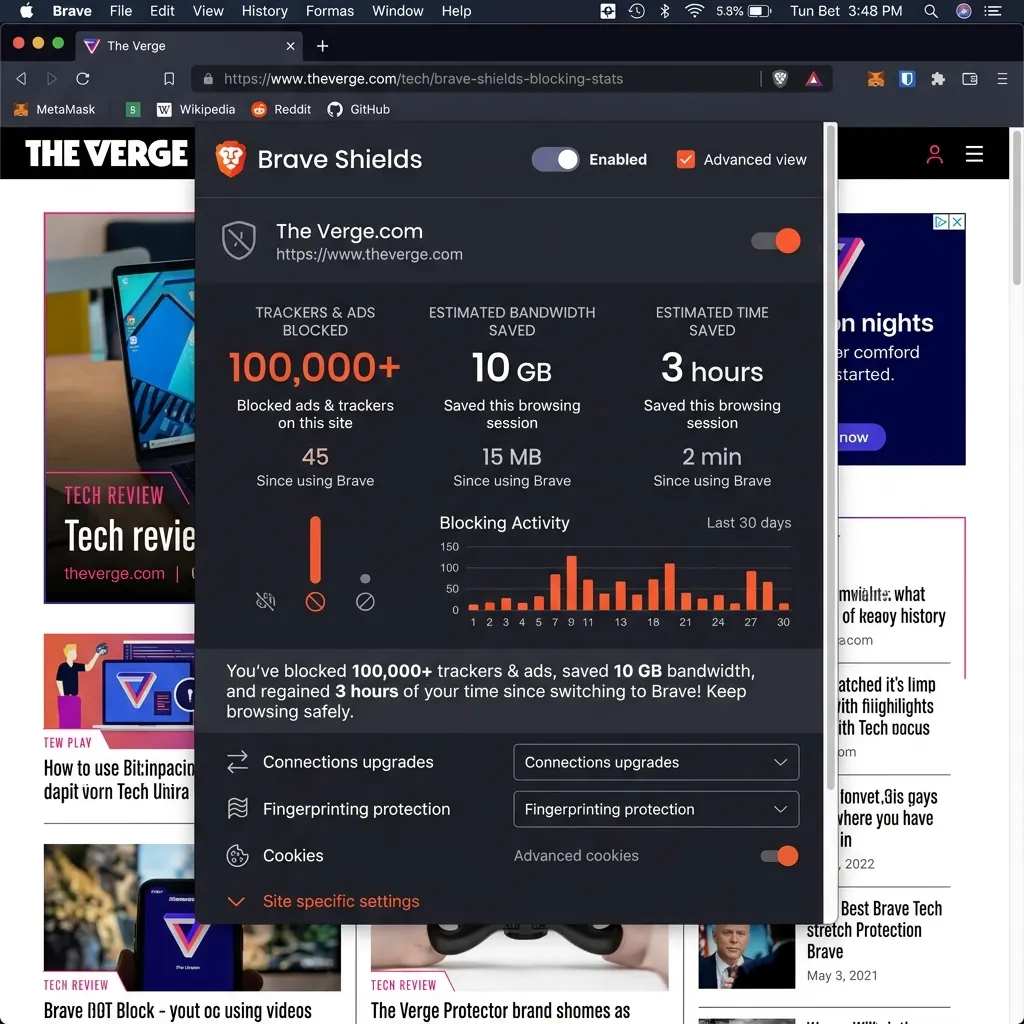The width and height of the screenshot is (1024, 1024).
Task: Select the gray slashed circle icon
Action: pos(365,601)
